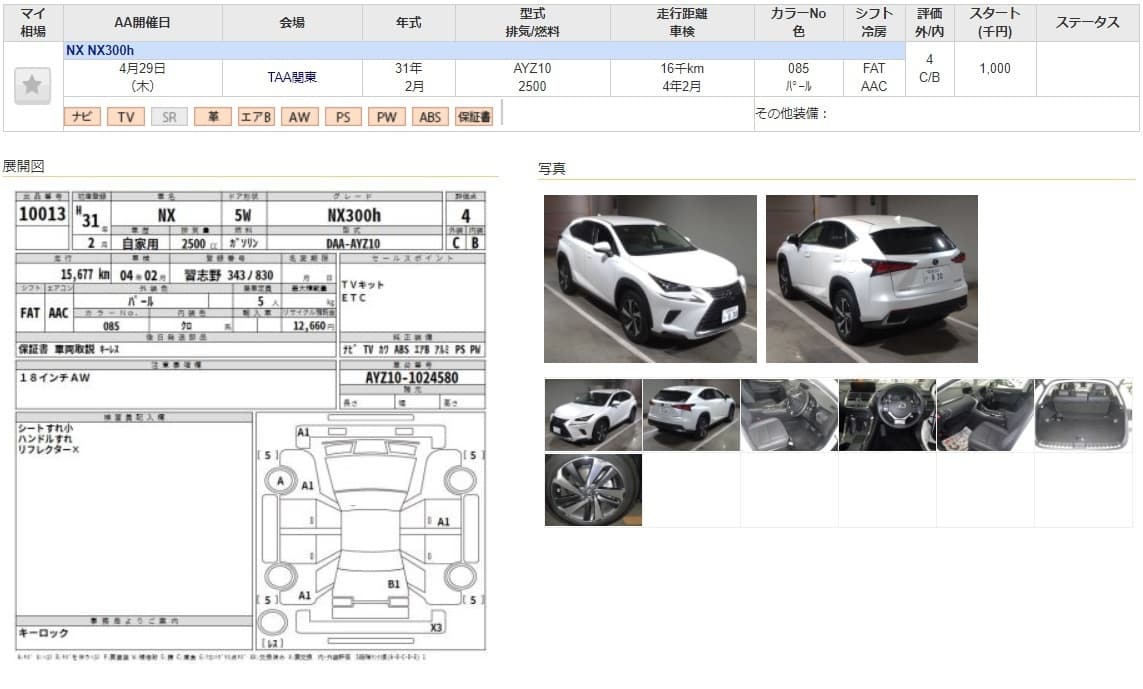Open the large front view car photo
This screenshot has height=689, width=1143.
click(650, 278)
